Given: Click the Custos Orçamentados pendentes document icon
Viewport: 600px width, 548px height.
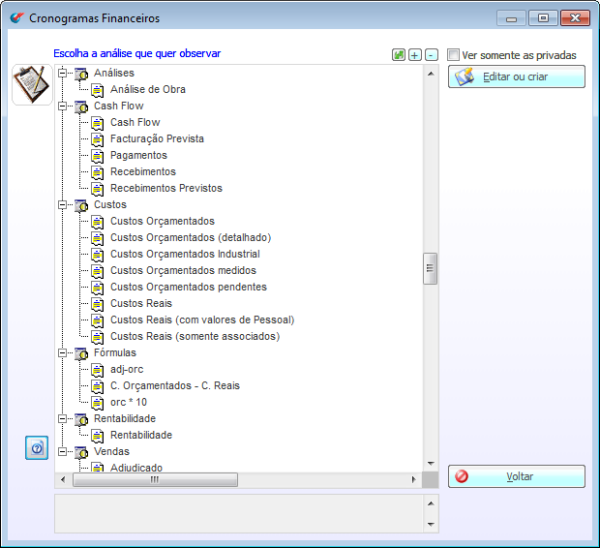Looking at the screenshot, I should point(98,287).
